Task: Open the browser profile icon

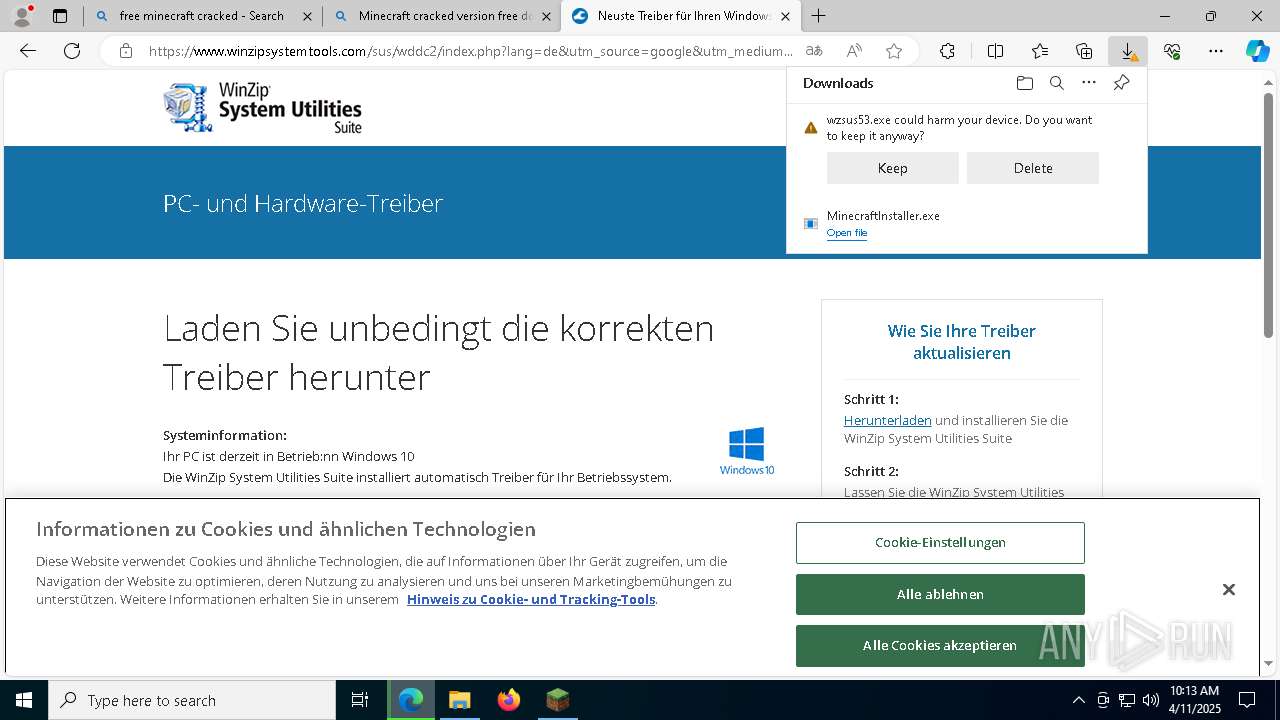Action: point(21,16)
